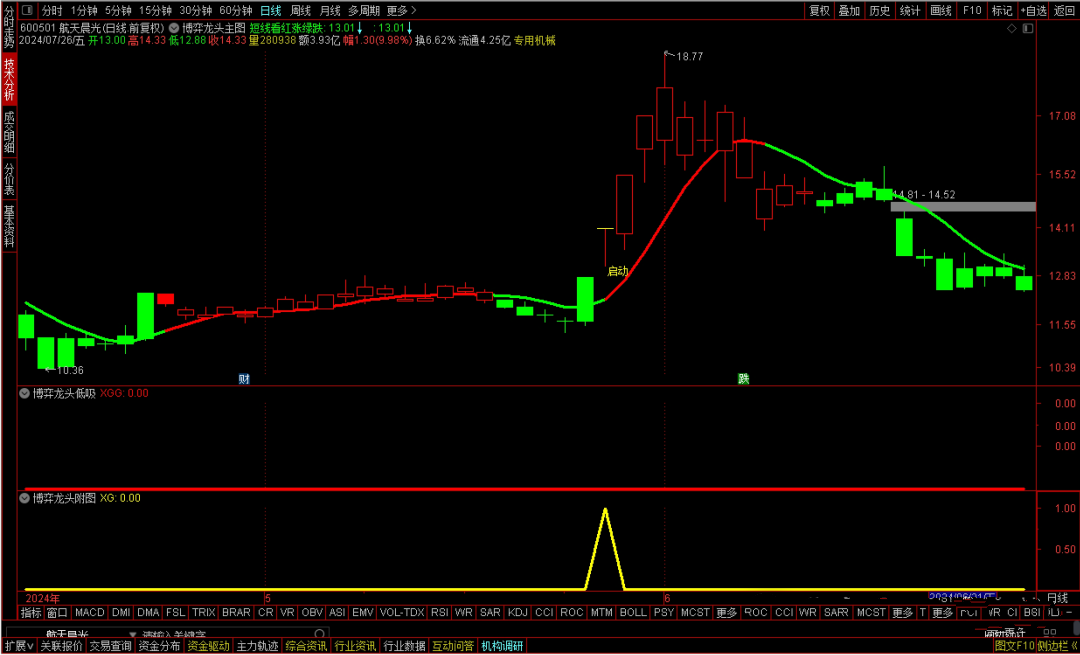
Task: Select the MACD indicator tab
Action: 89,612
